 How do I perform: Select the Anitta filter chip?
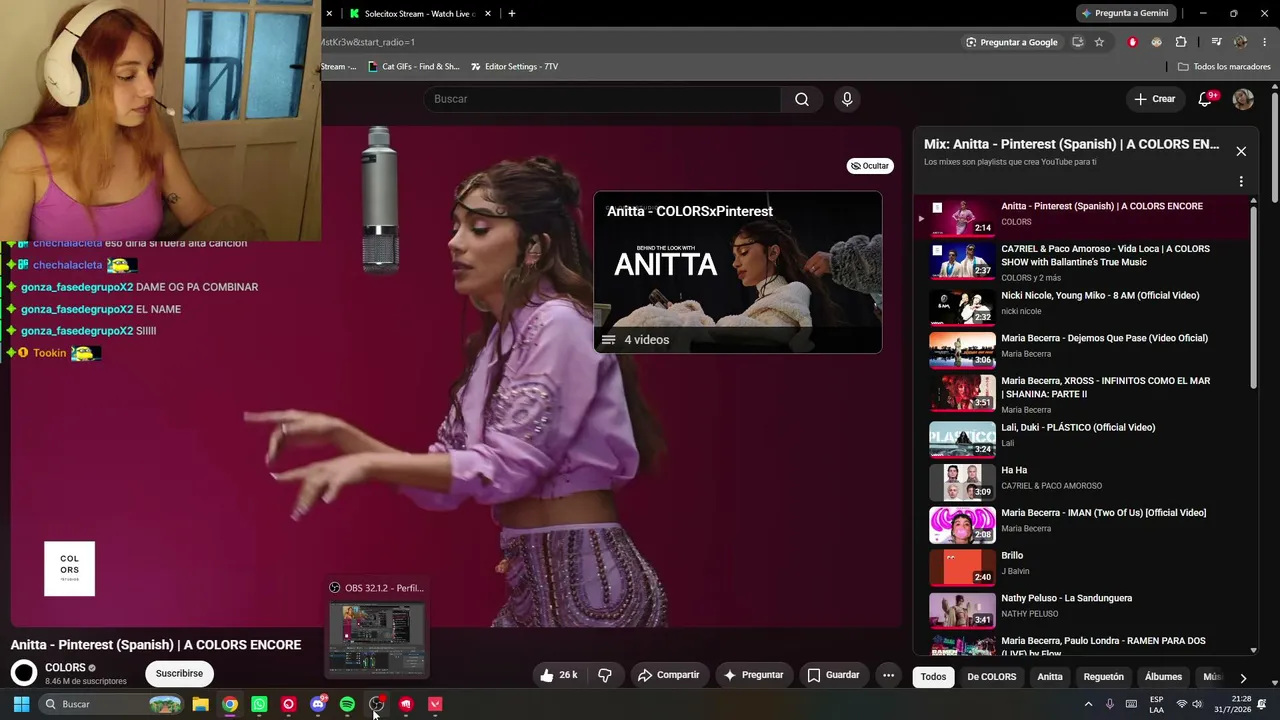point(1050,677)
